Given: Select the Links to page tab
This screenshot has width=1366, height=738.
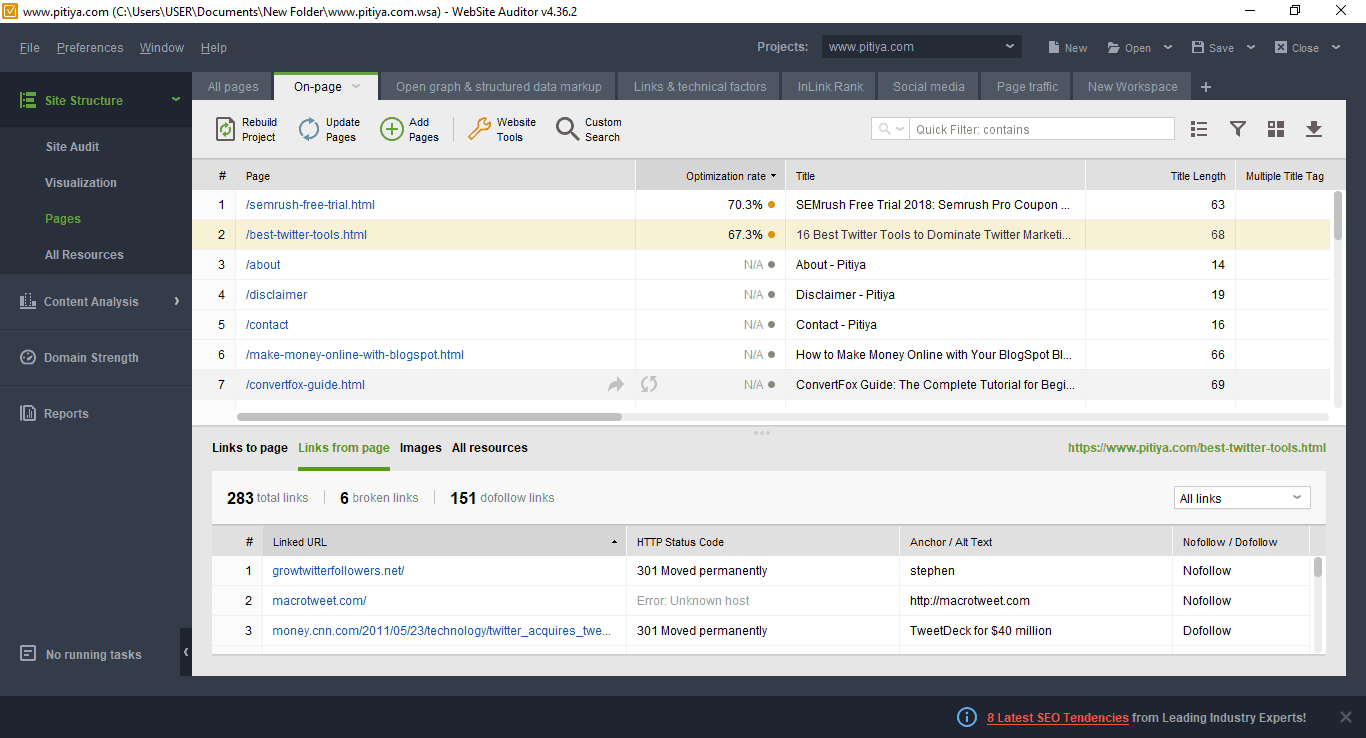Looking at the screenshot, I should pyautogui.click(x=250, y=448).
